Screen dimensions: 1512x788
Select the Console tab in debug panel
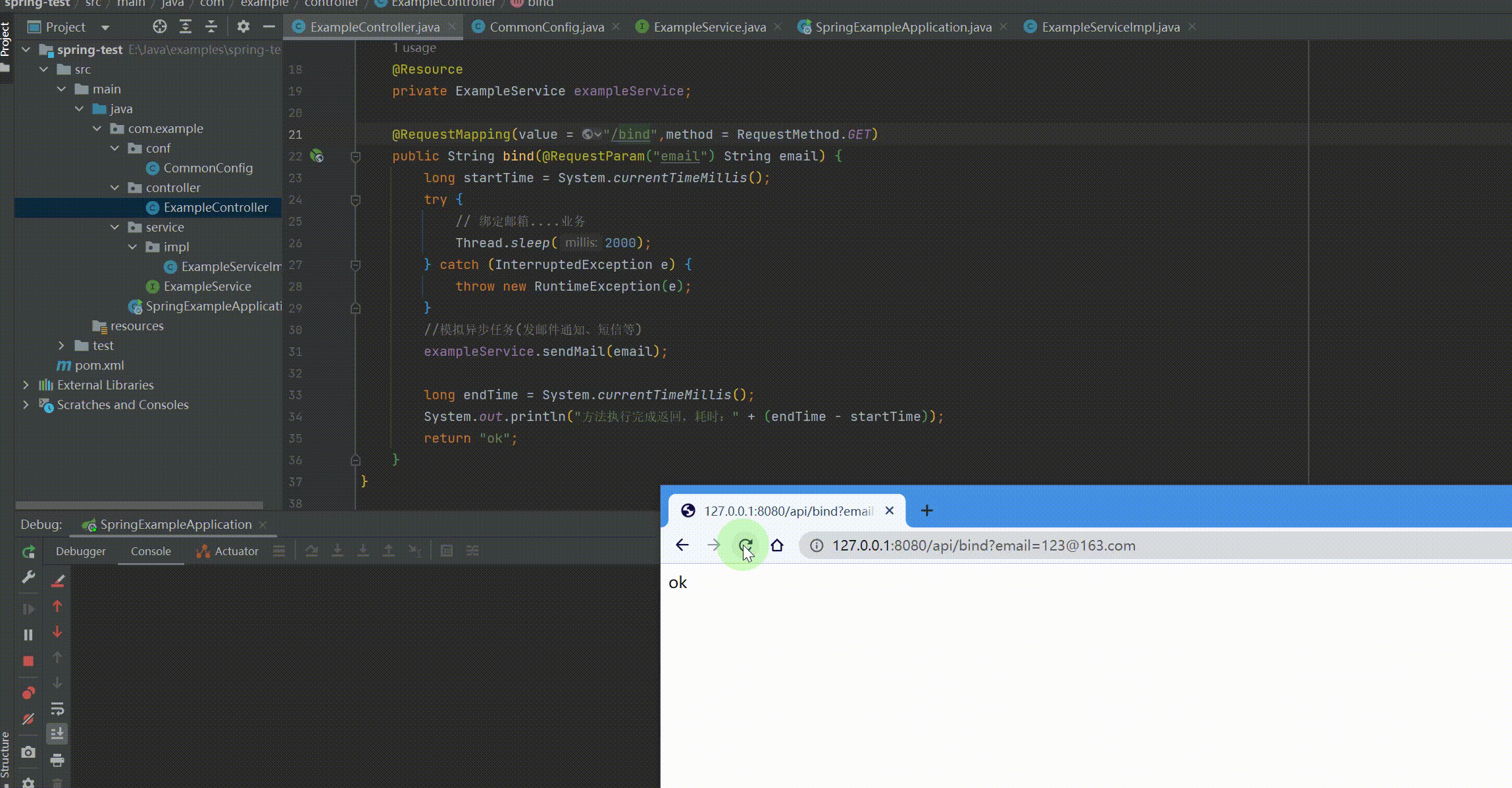[151, 551]
